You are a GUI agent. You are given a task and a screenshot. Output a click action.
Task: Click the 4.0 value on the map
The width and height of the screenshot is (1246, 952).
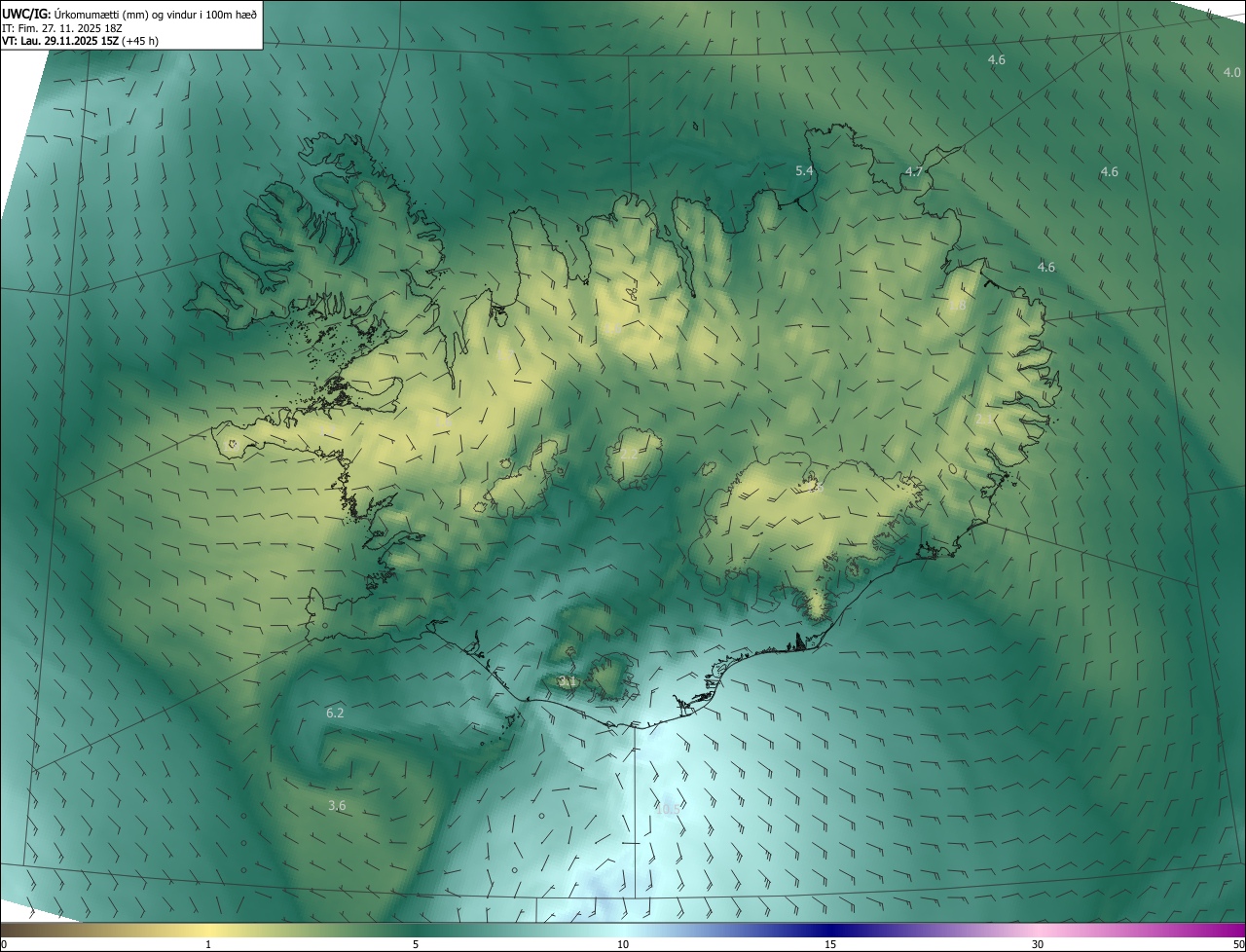[1231, 72]
